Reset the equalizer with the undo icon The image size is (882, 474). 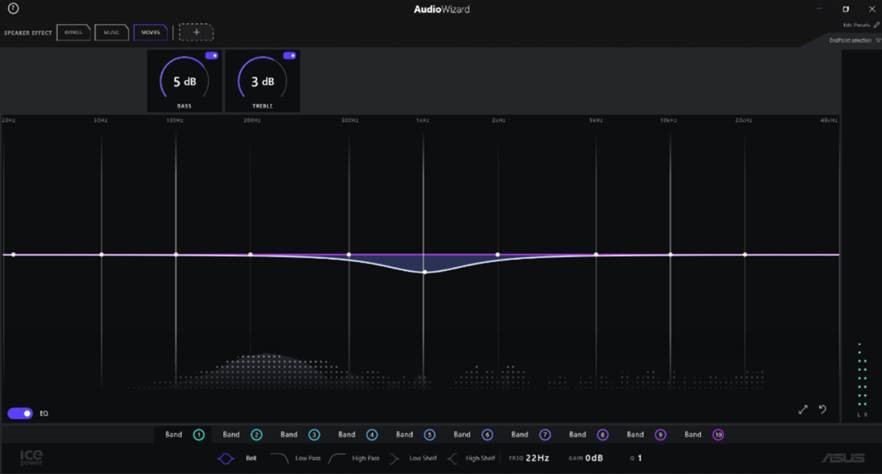click(x=822, y=409)
